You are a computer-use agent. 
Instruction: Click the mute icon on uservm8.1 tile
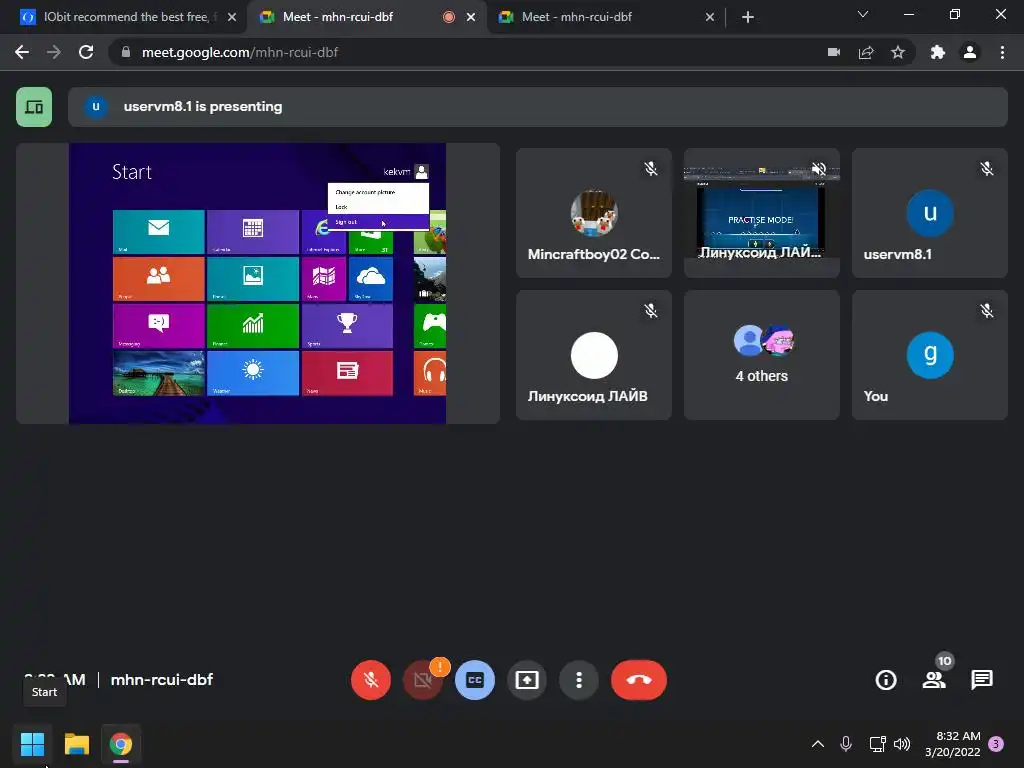[987, 169]
